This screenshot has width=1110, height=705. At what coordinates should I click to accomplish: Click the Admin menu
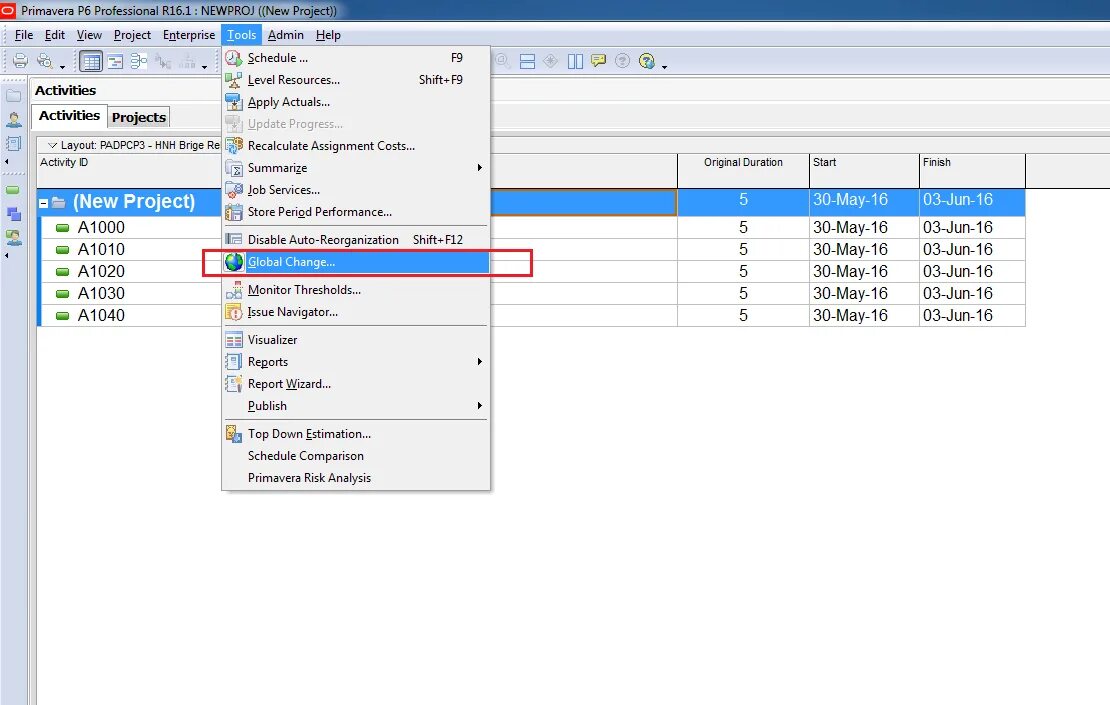pos(286,35)
